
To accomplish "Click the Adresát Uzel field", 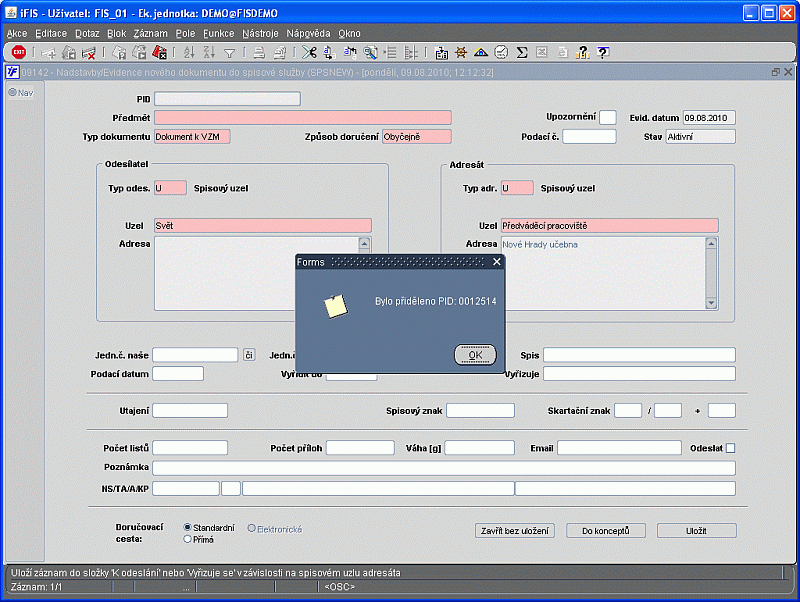I will click(610, 225).
